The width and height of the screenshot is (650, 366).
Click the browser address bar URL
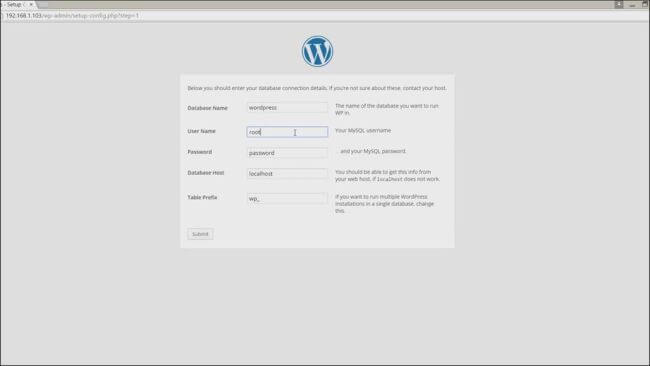(72, 15)
